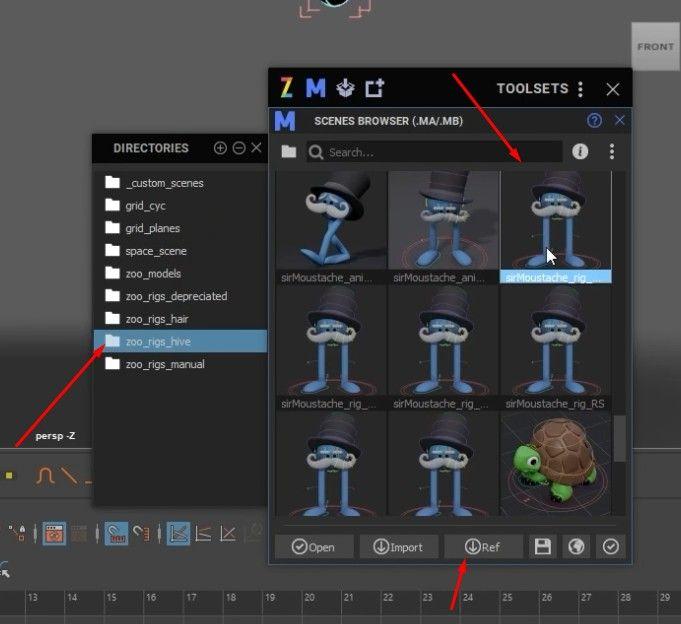
Task: Enable the stacked curves view icon
Action: coord(203,533)
